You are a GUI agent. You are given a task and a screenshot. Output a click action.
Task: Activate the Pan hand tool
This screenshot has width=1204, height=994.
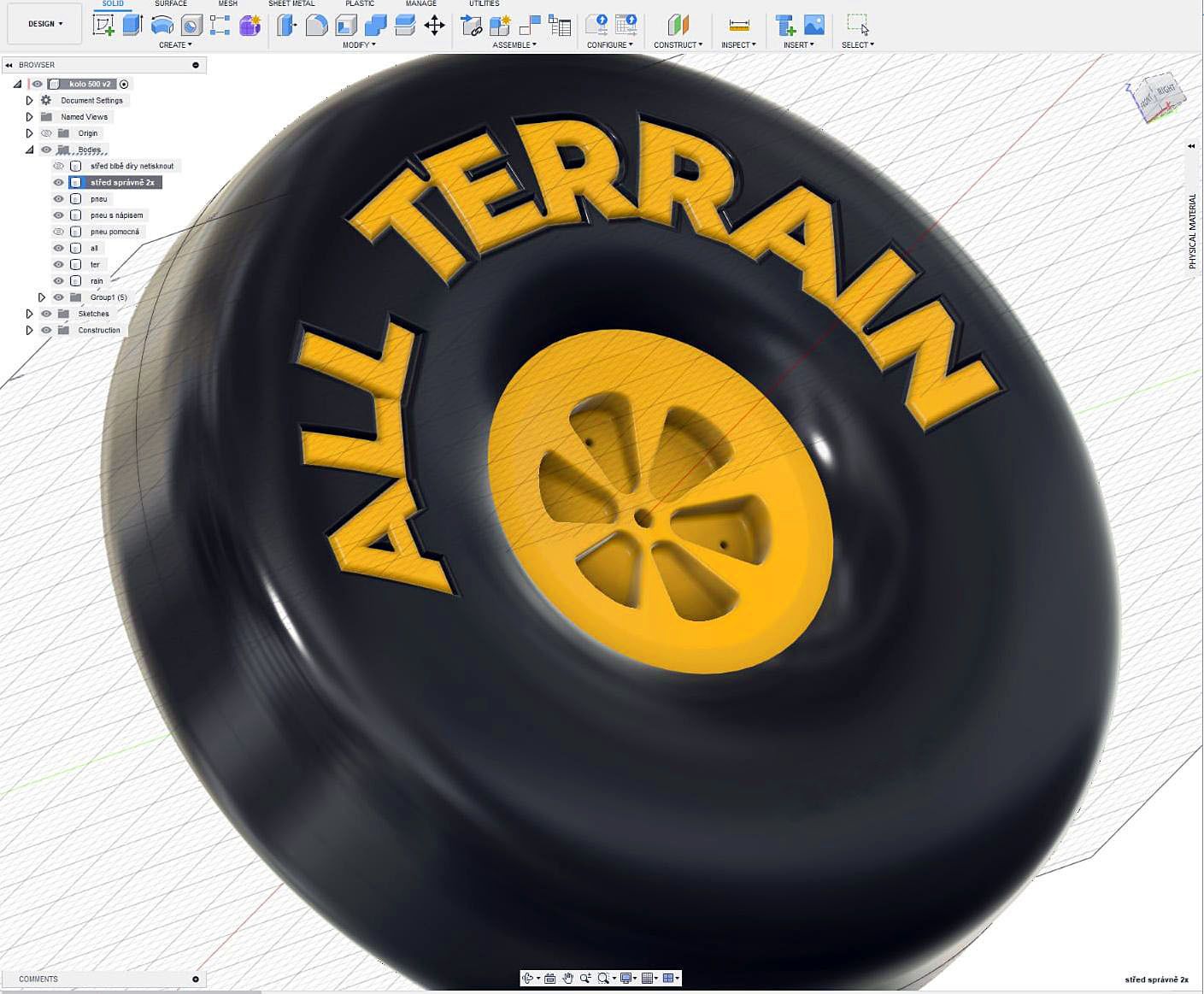(x=567, y=978)
